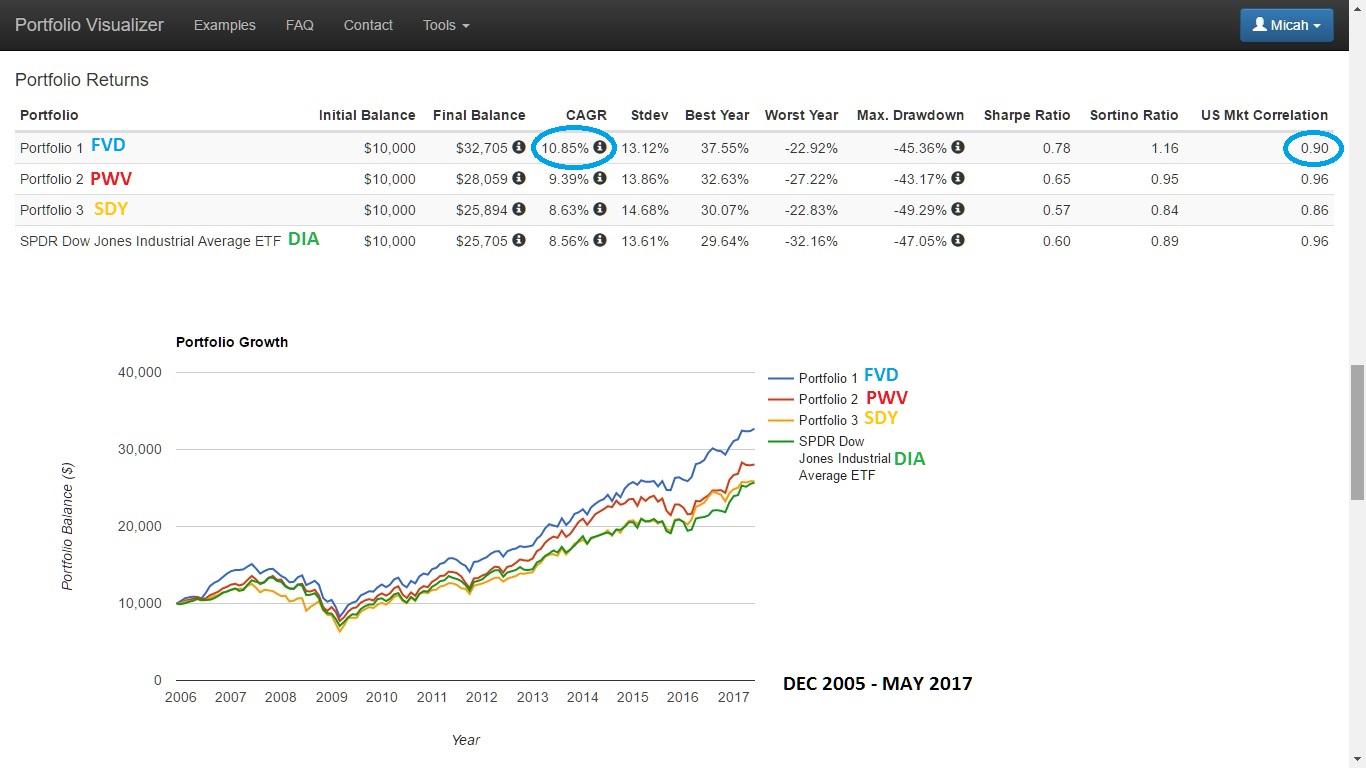The height and width of the screenshot is (768, 1366).
Task: Click the 37.55% best year value
Action: click(725, 148)
